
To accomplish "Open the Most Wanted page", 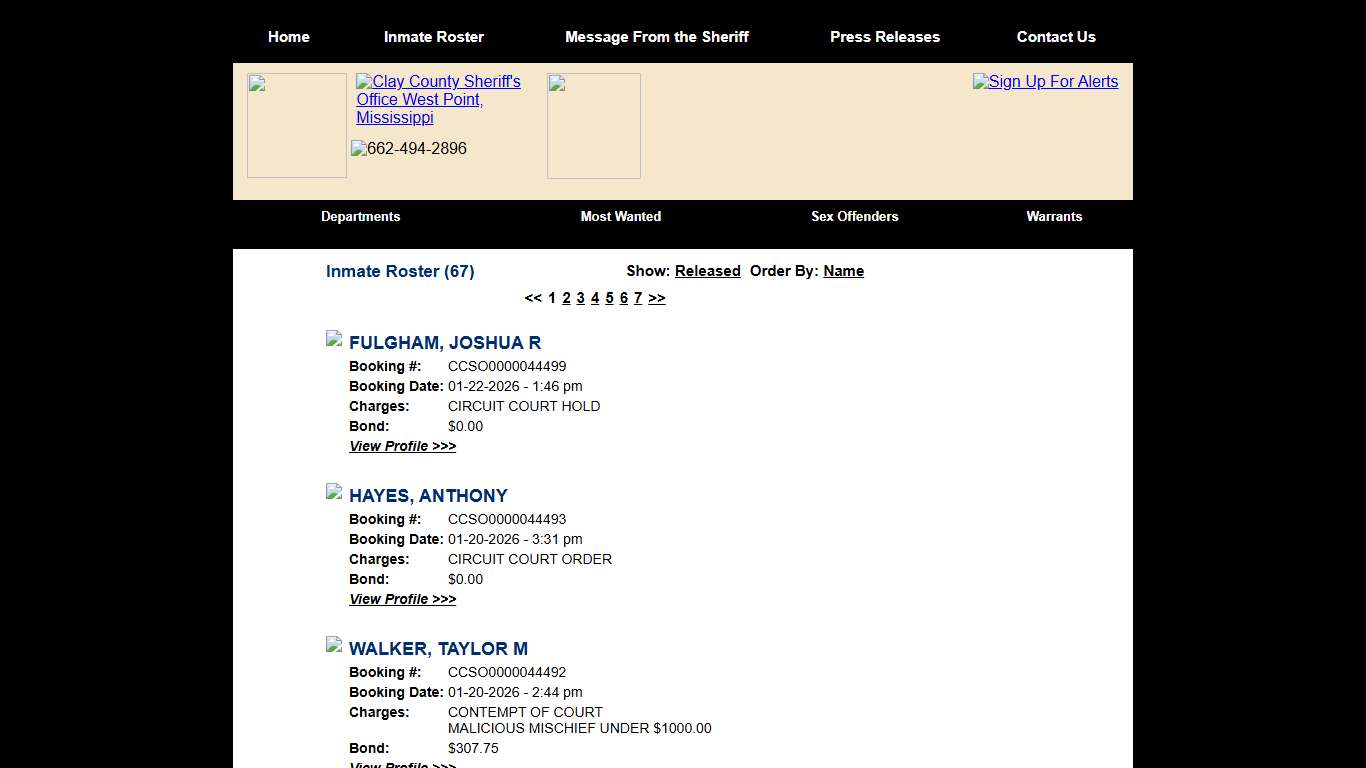I will coord(620,217).
